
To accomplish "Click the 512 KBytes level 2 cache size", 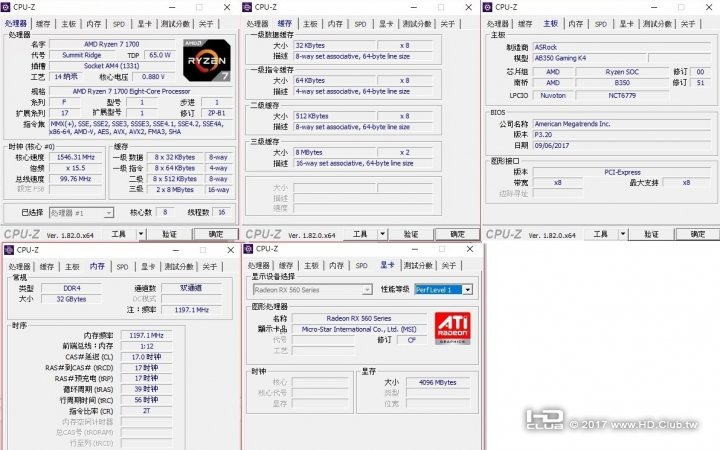I will [x=334, y=116].
